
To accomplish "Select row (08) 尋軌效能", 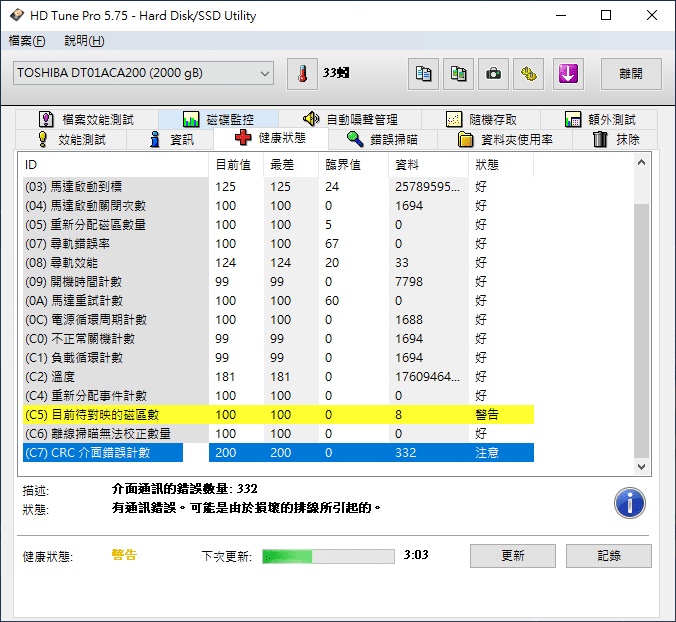I will tap(279, 263).
